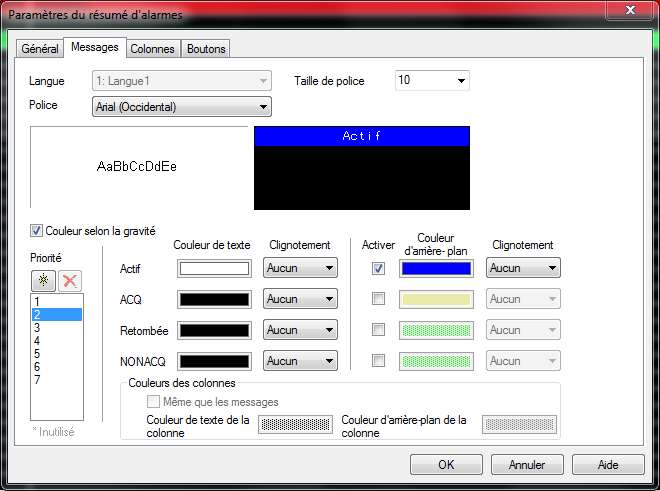Image resolution: width=660 pixels, height=491 pixels.
Task: Open Actif text Clignotement dropdown
Action: coord(300,268)
